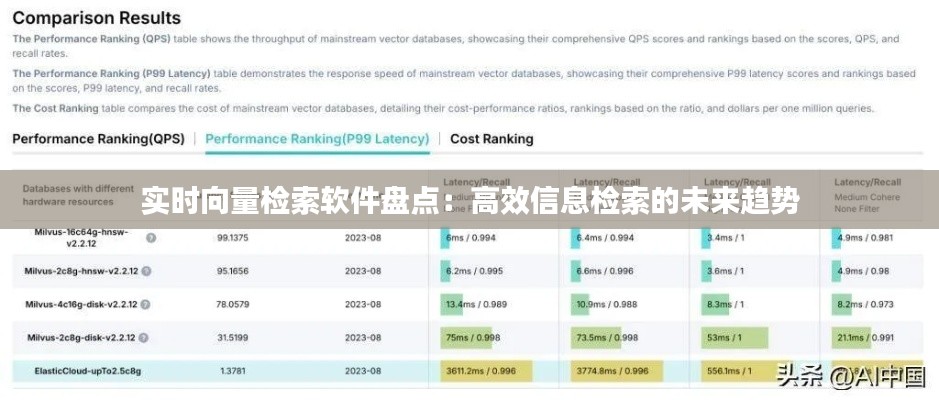Select row name Milvus-2c8g-disk-v2.2.12

coord(81,338)
